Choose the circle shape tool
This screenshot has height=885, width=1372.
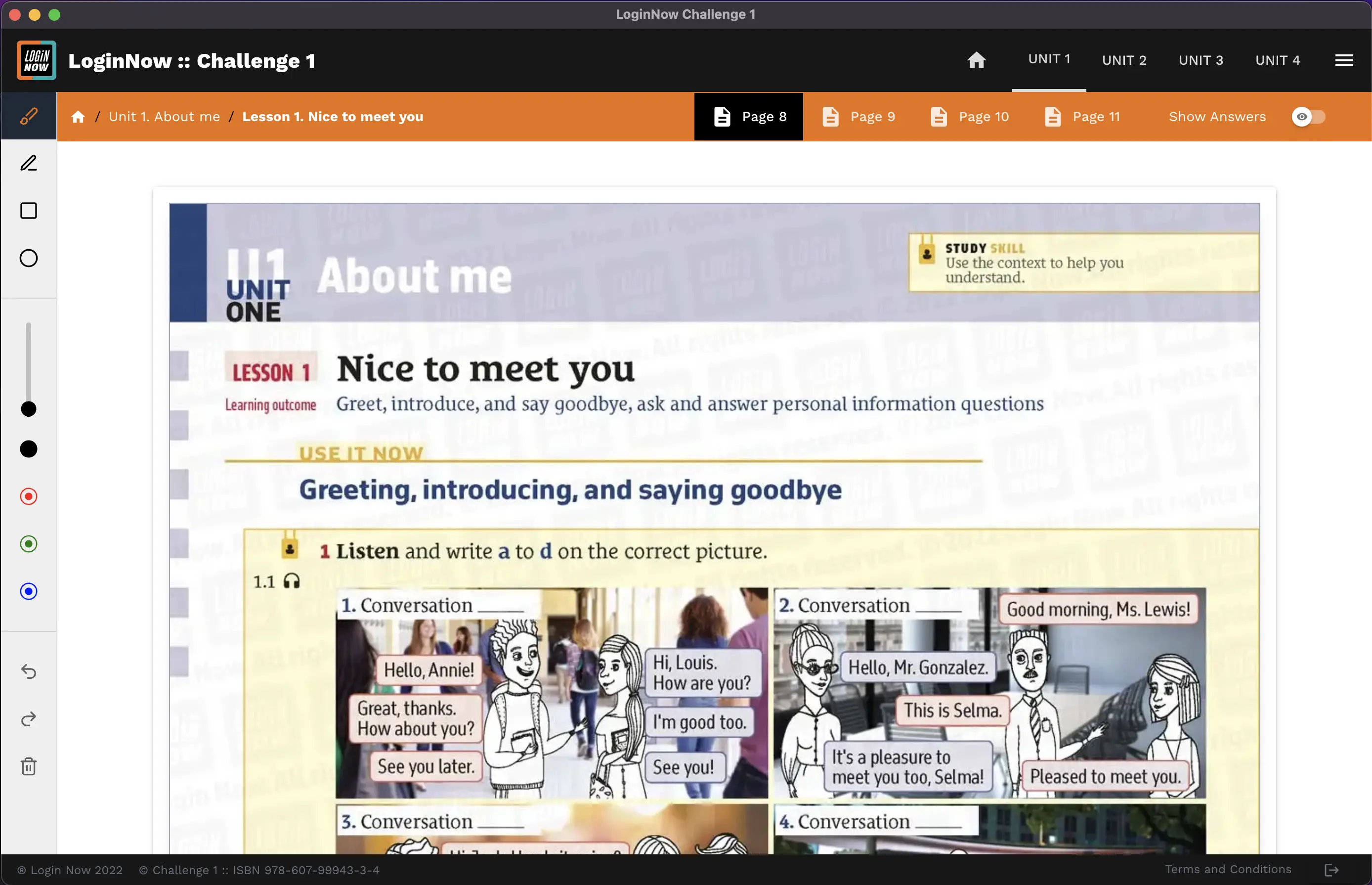(x=29, y=258)
